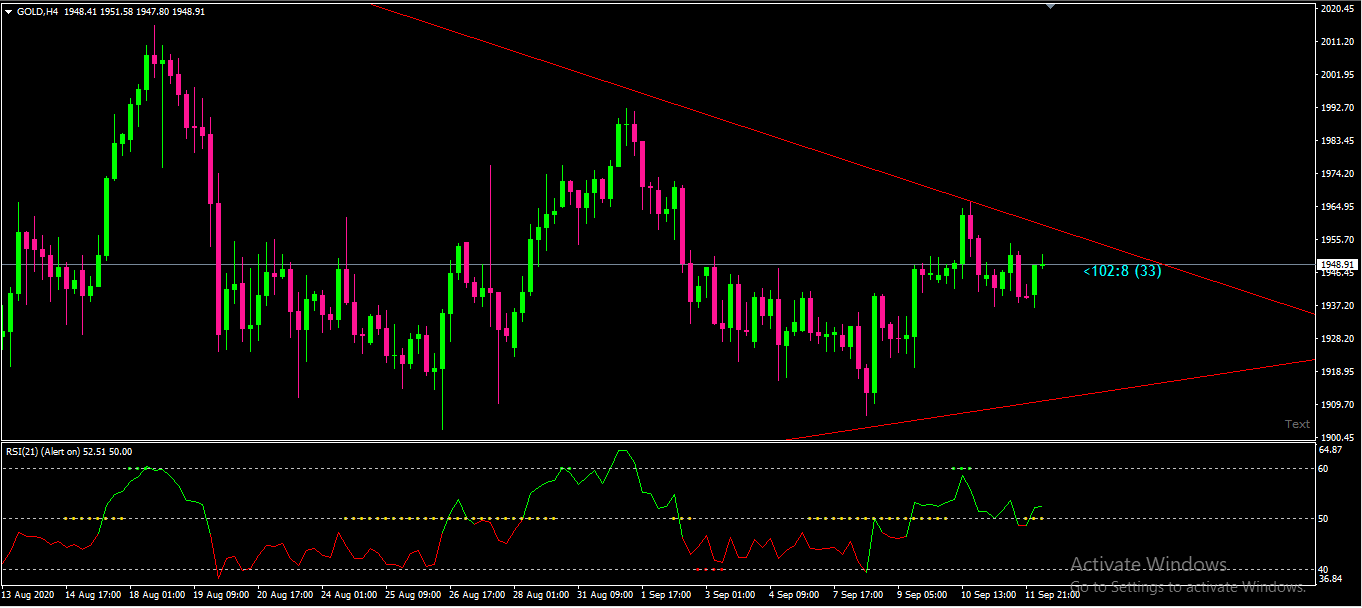Click the blue '<102:8 (33)' countdown label
Image resolution: width=1362 pixels, height=608 pixels.
(x=1122, y=271)
